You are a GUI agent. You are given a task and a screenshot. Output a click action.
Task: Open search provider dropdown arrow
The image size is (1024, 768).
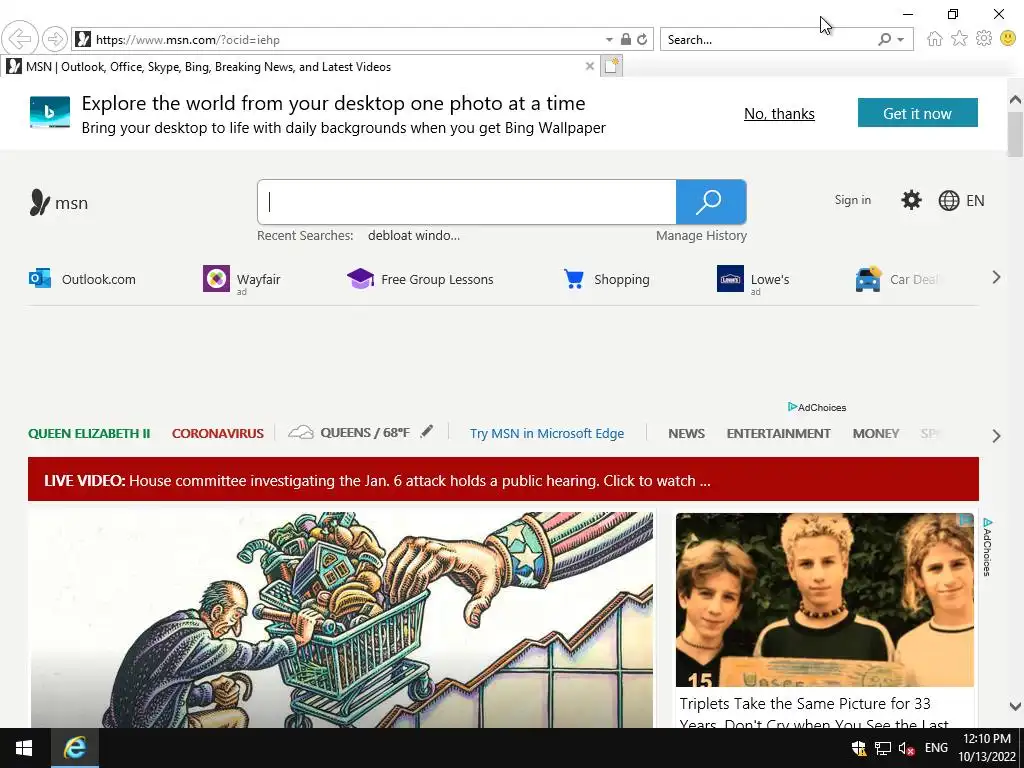[901, 39]
